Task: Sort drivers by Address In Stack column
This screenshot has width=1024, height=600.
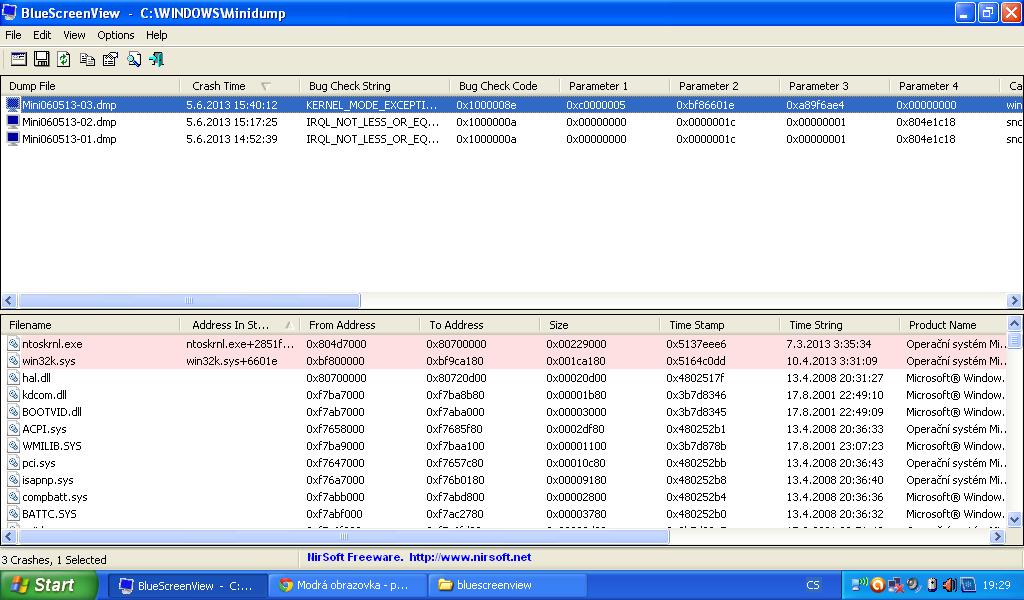Action: click(231, 325)
